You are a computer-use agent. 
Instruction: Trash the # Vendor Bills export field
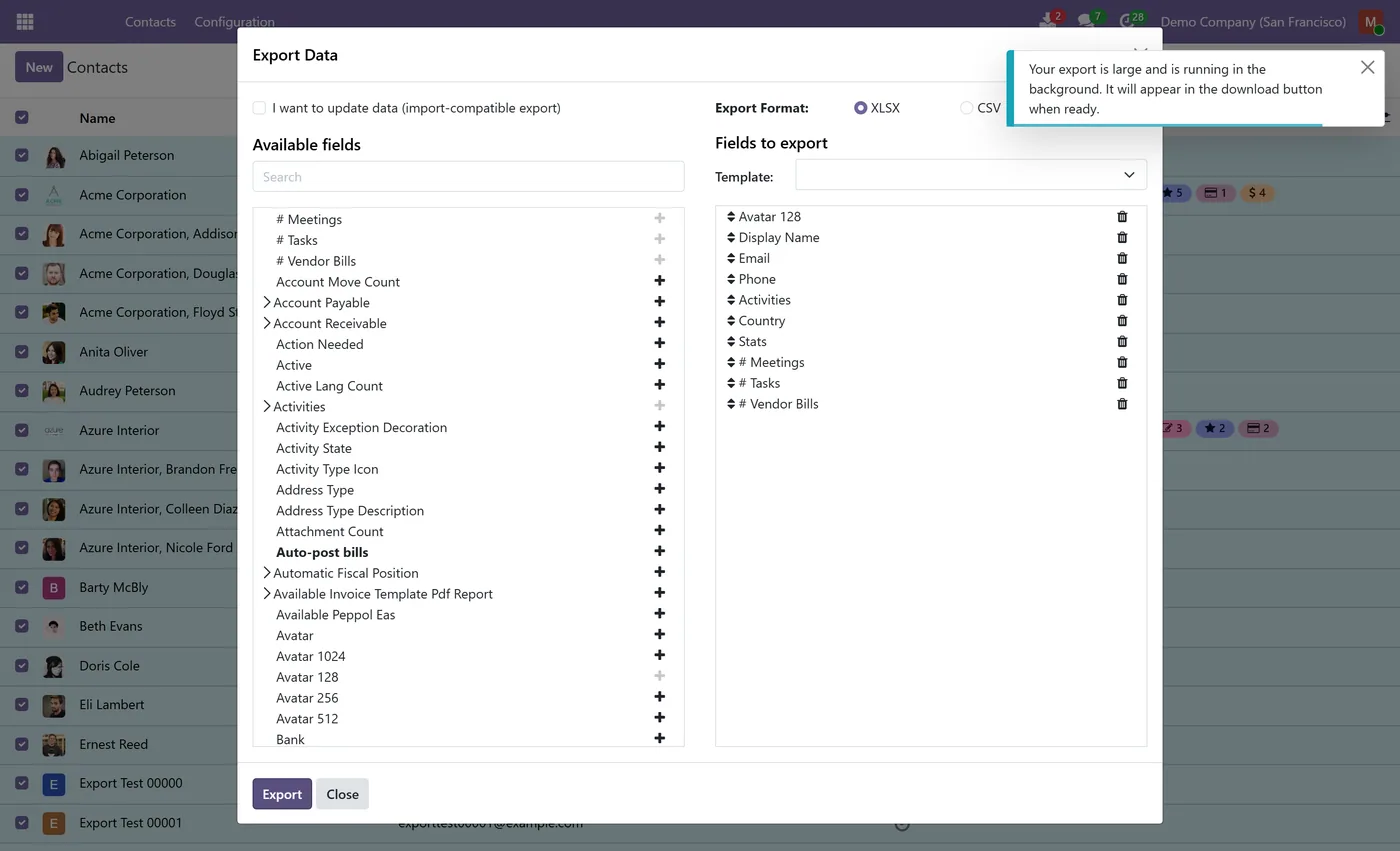pyautogui.click(x=1122, y=404)
